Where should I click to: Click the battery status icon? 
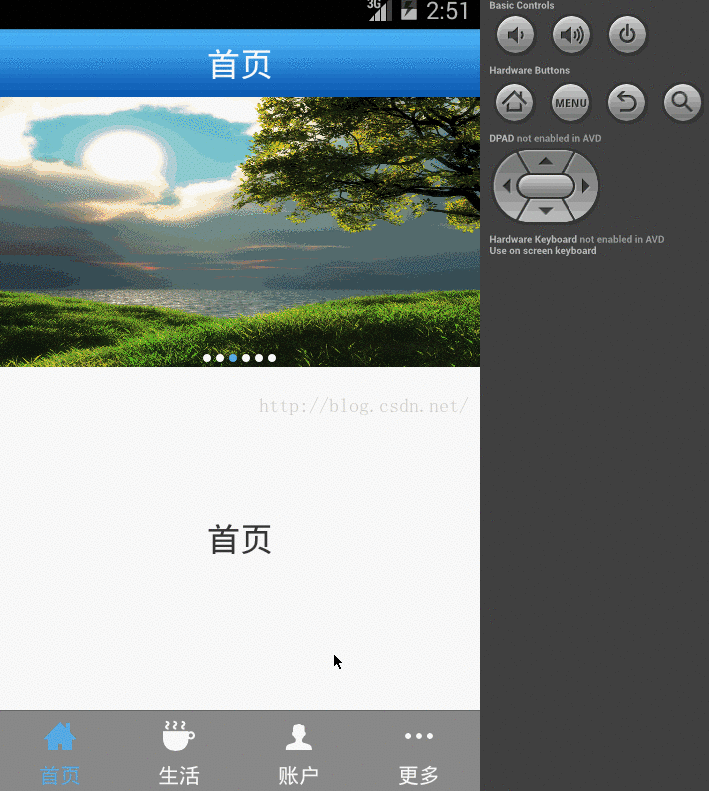pyautogui.click(x=409, y=10)
